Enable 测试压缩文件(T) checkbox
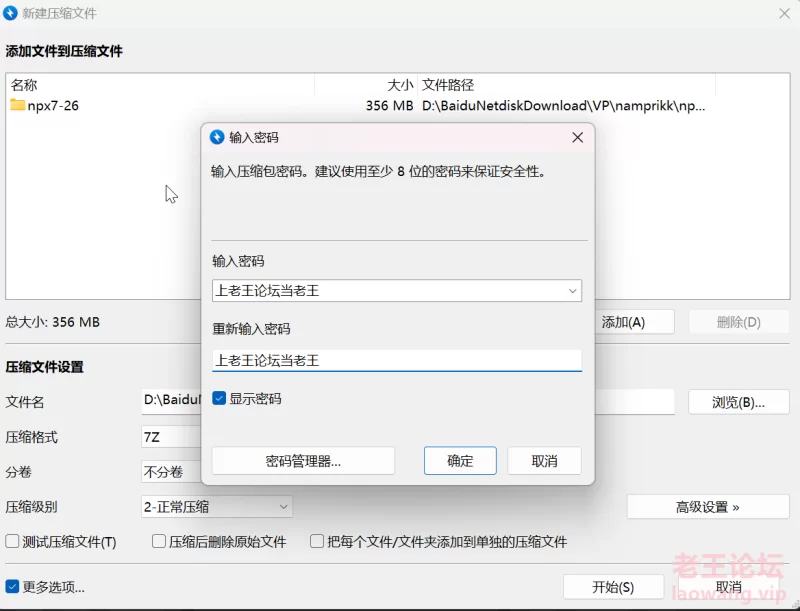Screen dimensions: 800x611 coord(12,541)
